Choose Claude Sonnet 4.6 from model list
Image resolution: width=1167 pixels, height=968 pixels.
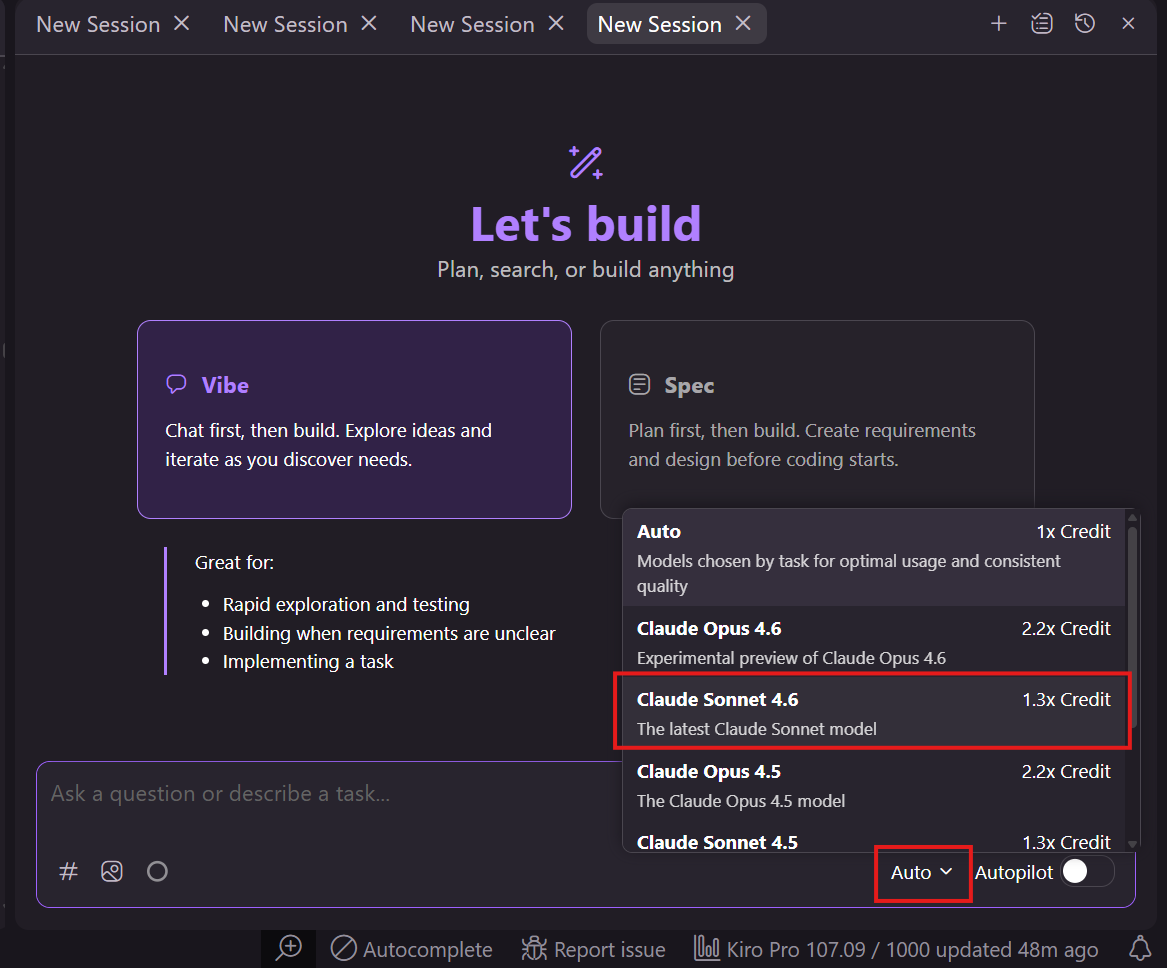[x=872, y=713]
